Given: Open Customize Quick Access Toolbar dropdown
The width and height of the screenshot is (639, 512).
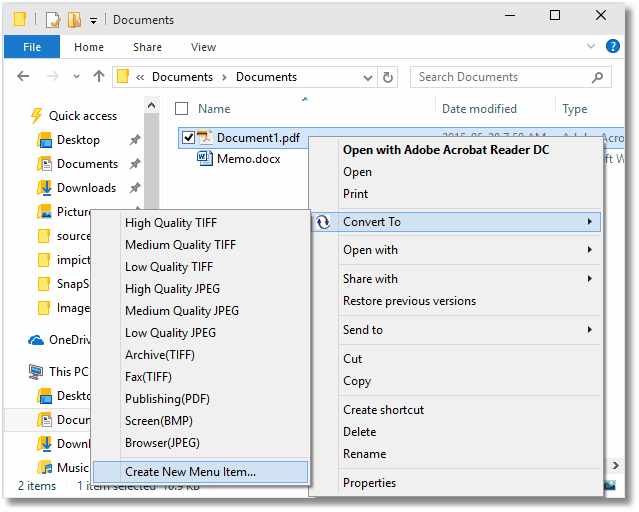Looking at the screenshot, I should coord(93,20).
